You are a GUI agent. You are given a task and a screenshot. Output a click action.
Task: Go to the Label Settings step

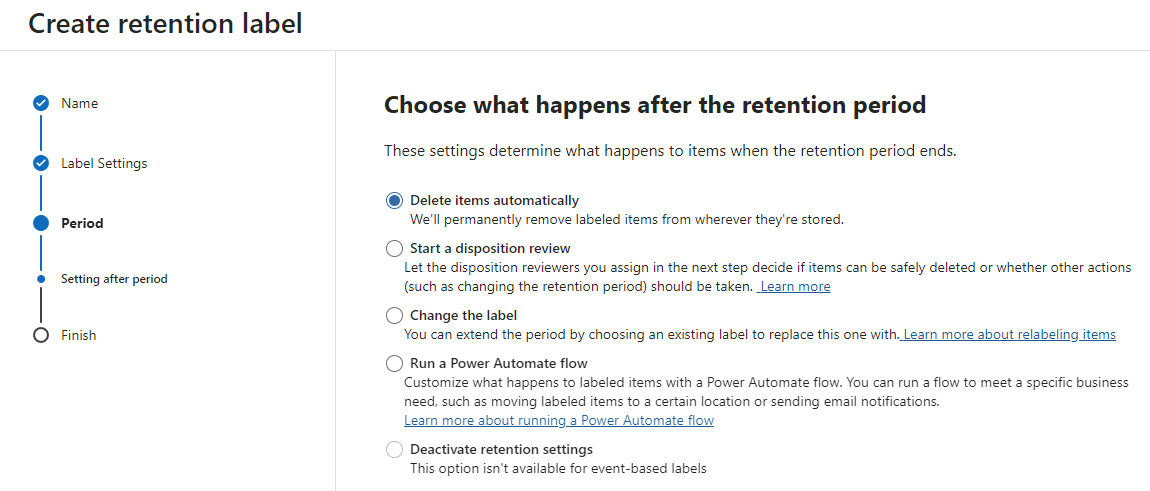tap(104, 163)
